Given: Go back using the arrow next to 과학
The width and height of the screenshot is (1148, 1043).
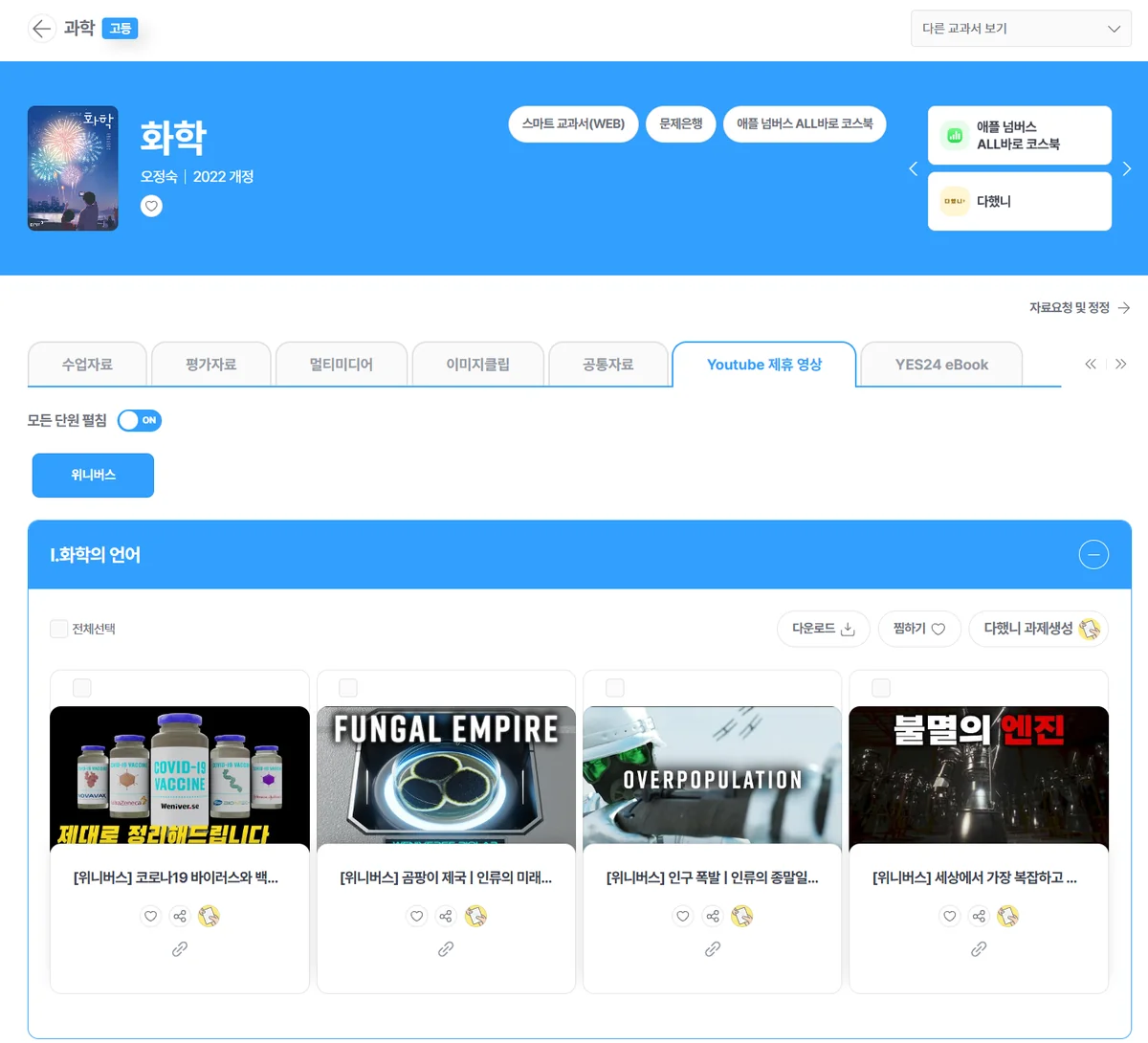Looking at the screenshot, I should [x=41, y=29].
